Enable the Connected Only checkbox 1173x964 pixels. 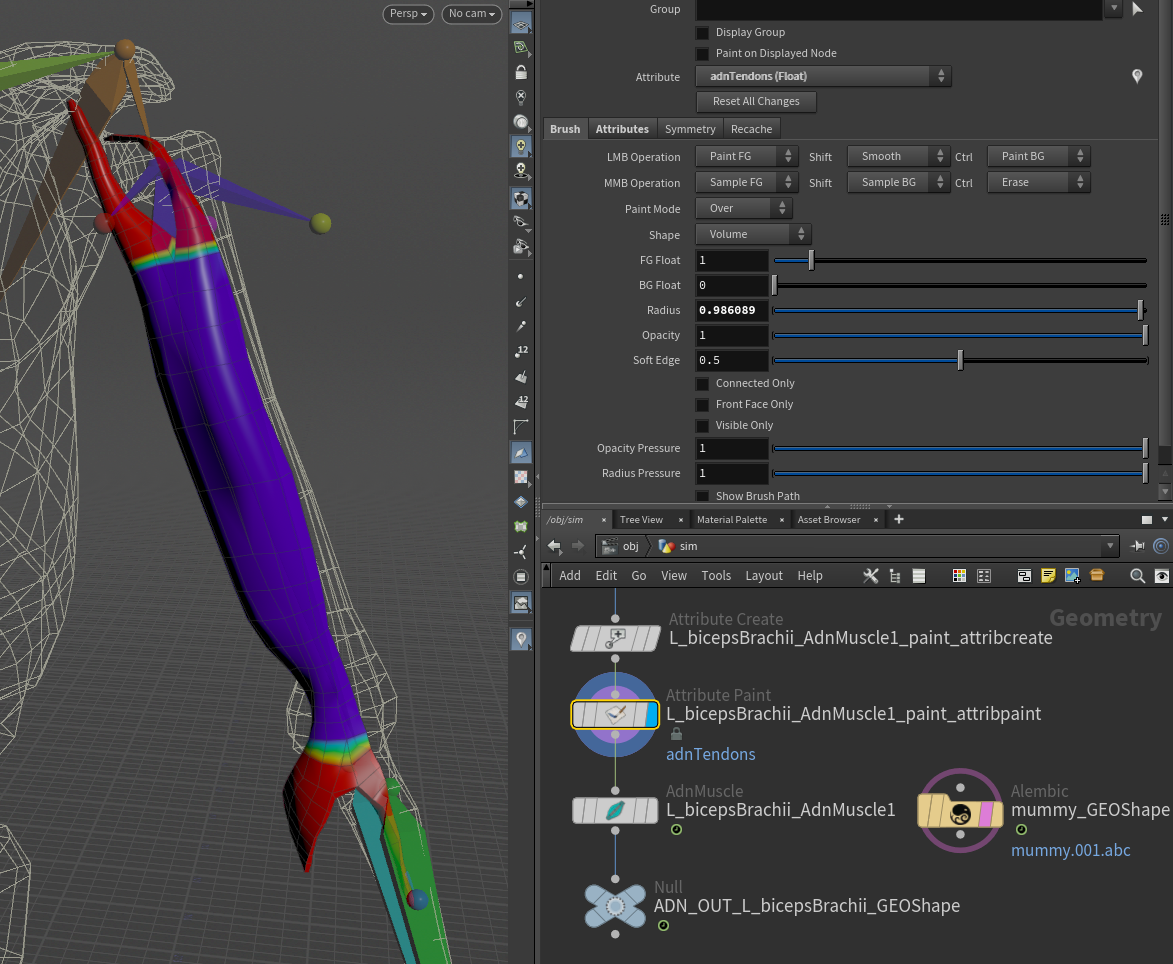pyautogui.click(x=703, y=384)
